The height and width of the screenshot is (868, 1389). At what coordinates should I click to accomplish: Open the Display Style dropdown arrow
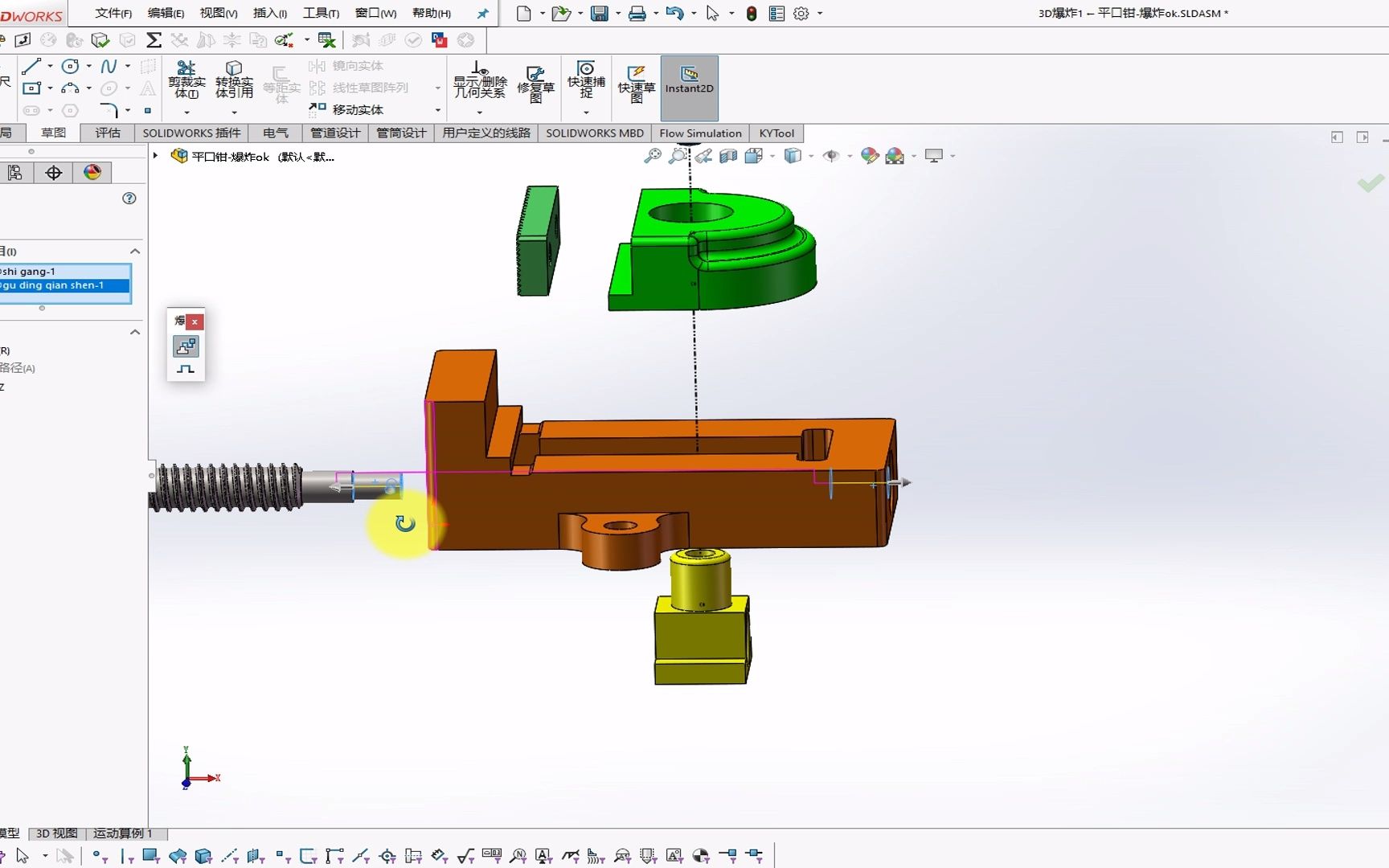(x=810, y=156)
